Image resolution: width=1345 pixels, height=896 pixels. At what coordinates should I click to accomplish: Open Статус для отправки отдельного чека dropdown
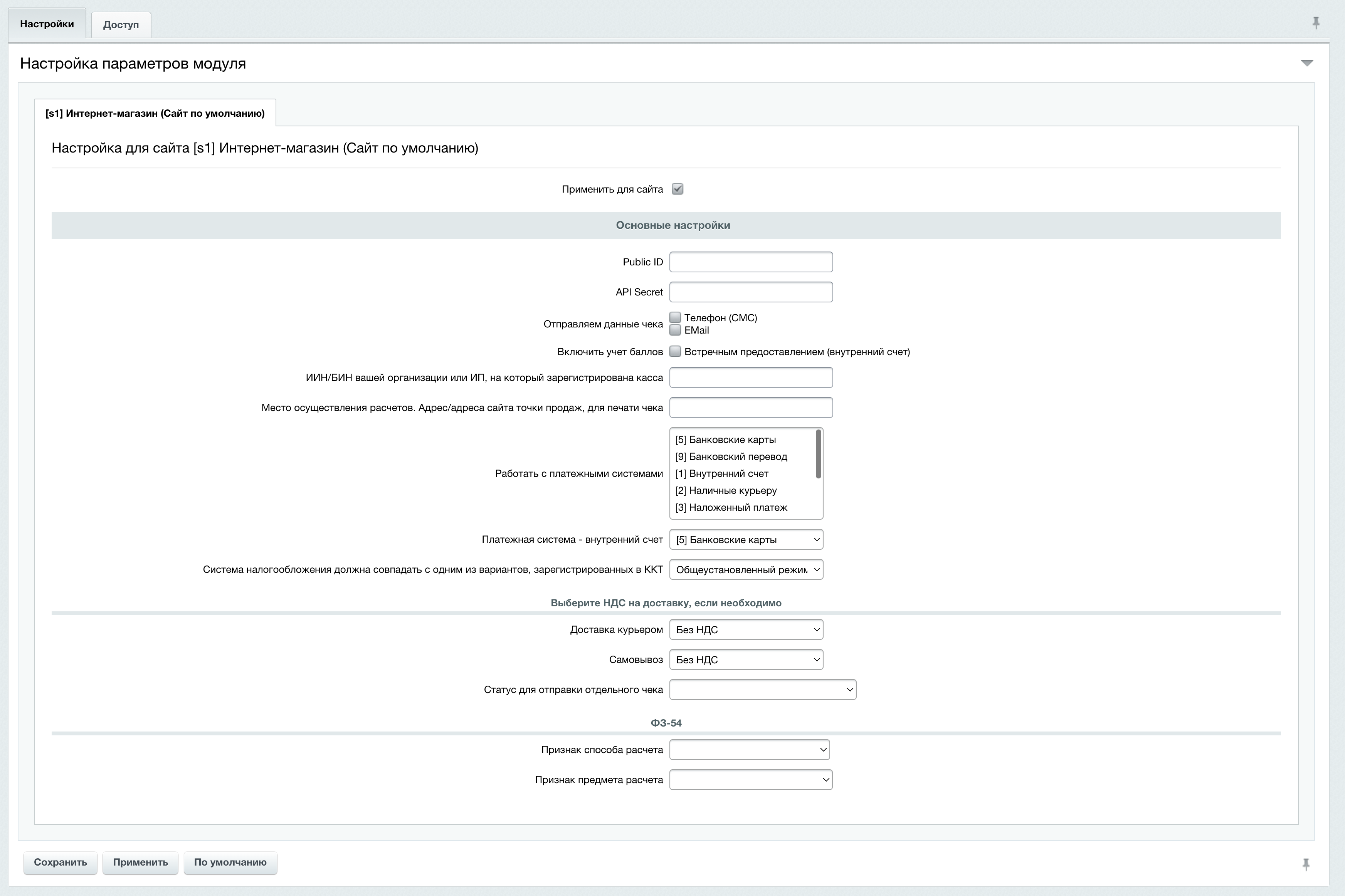tap(763, 690)
